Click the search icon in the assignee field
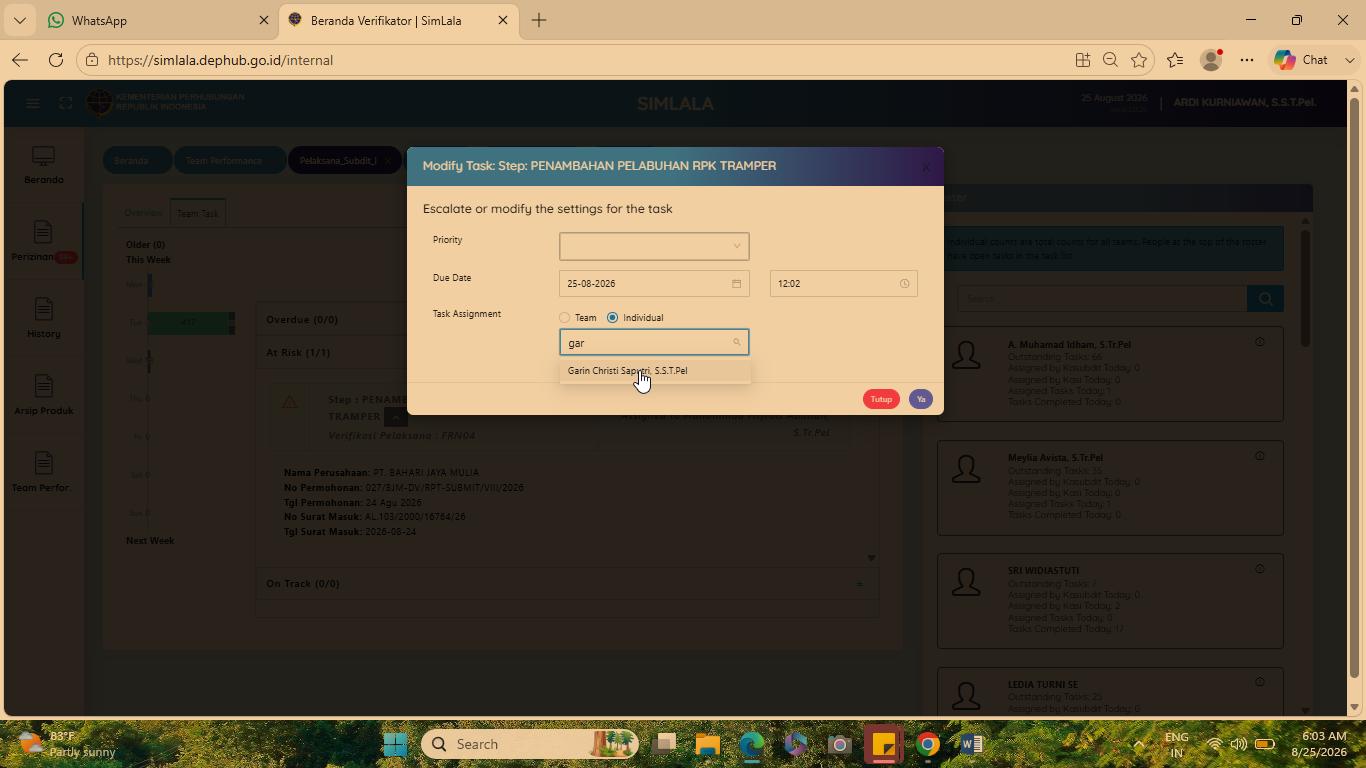This screenshot has width=1366, height=768. click(737, 343)
